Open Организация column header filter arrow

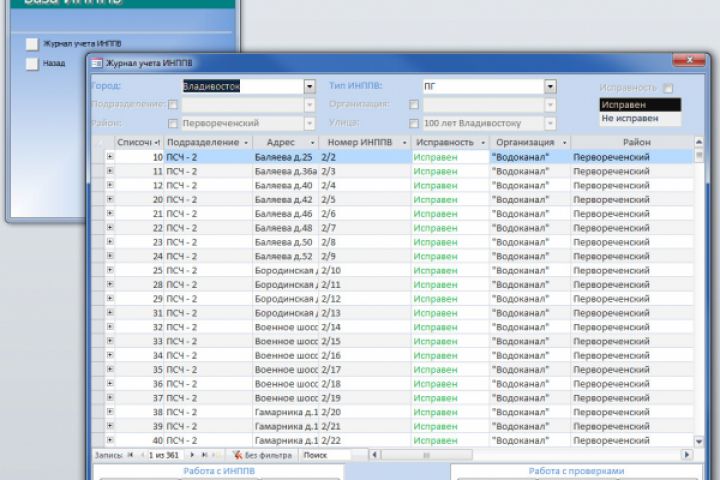click(x=564, y=143)
